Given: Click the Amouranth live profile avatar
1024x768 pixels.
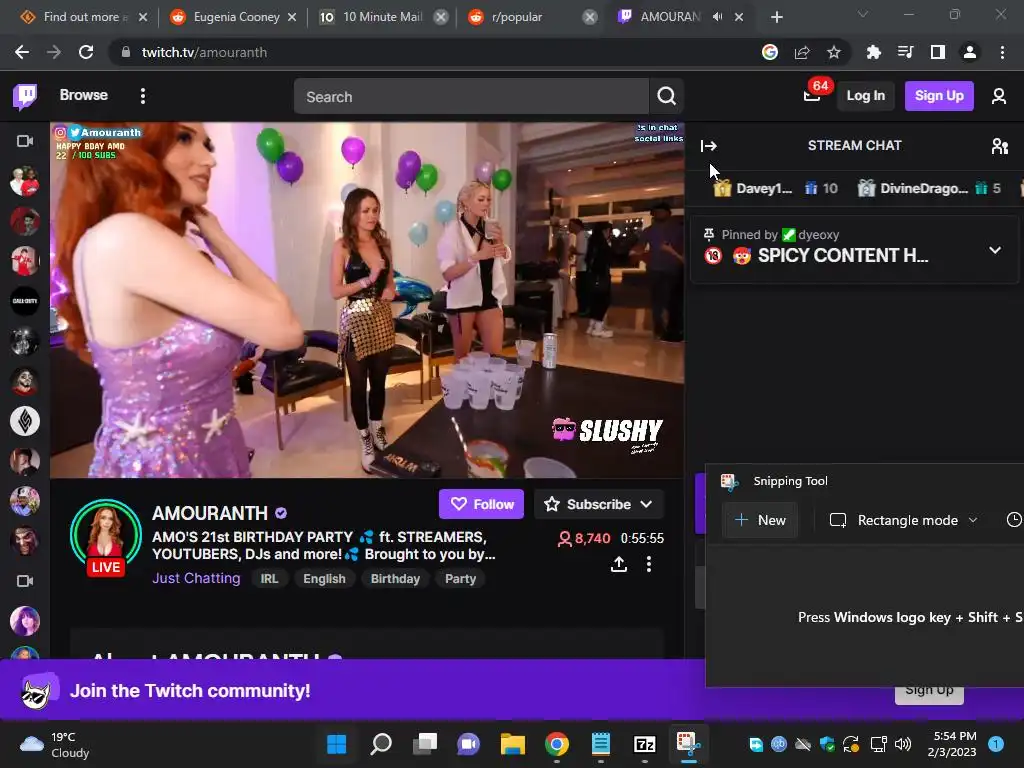Looking at the screenshot, I should coord(106,537).
